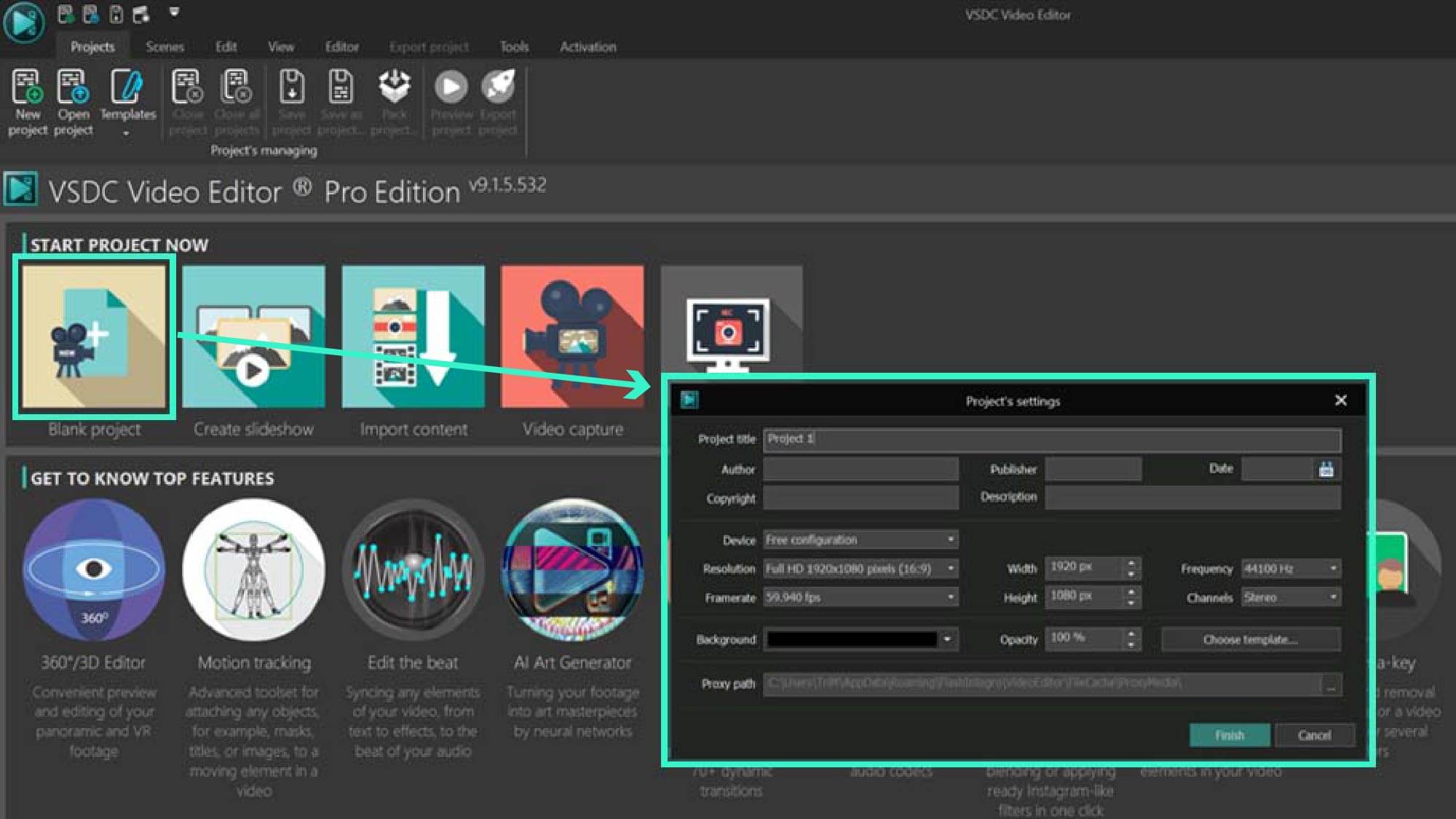Open the Motion tracking feature

(253, 569)
